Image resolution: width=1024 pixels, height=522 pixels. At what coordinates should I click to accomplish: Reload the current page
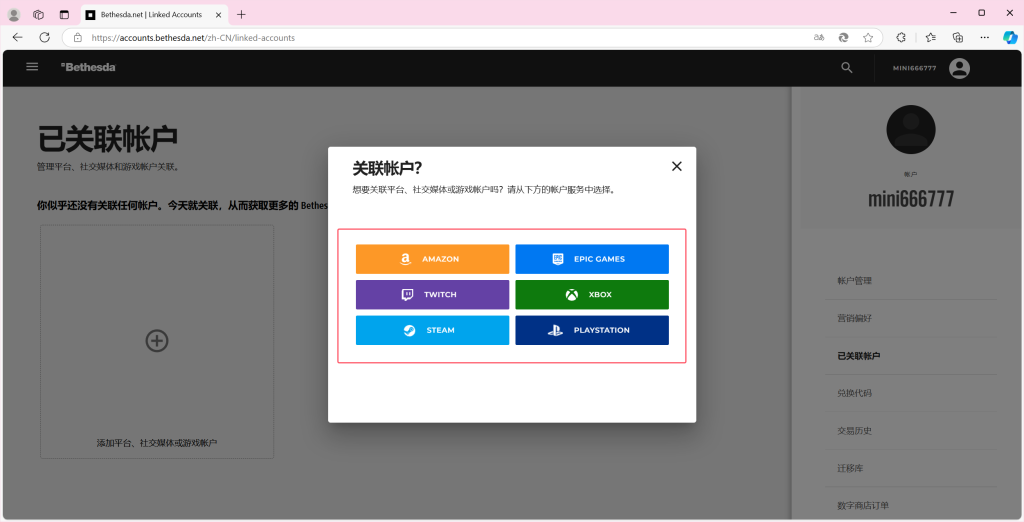point(44,37)
